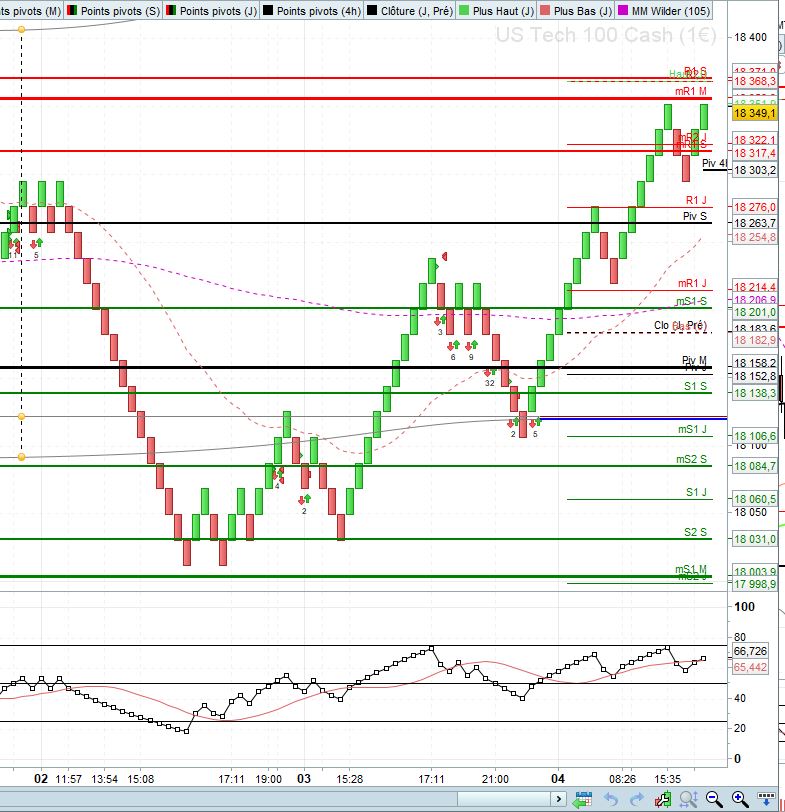Click the 18 263,7 price label
Image resolution: width=785 pixels, height=812 pixels.
[754, 223]
